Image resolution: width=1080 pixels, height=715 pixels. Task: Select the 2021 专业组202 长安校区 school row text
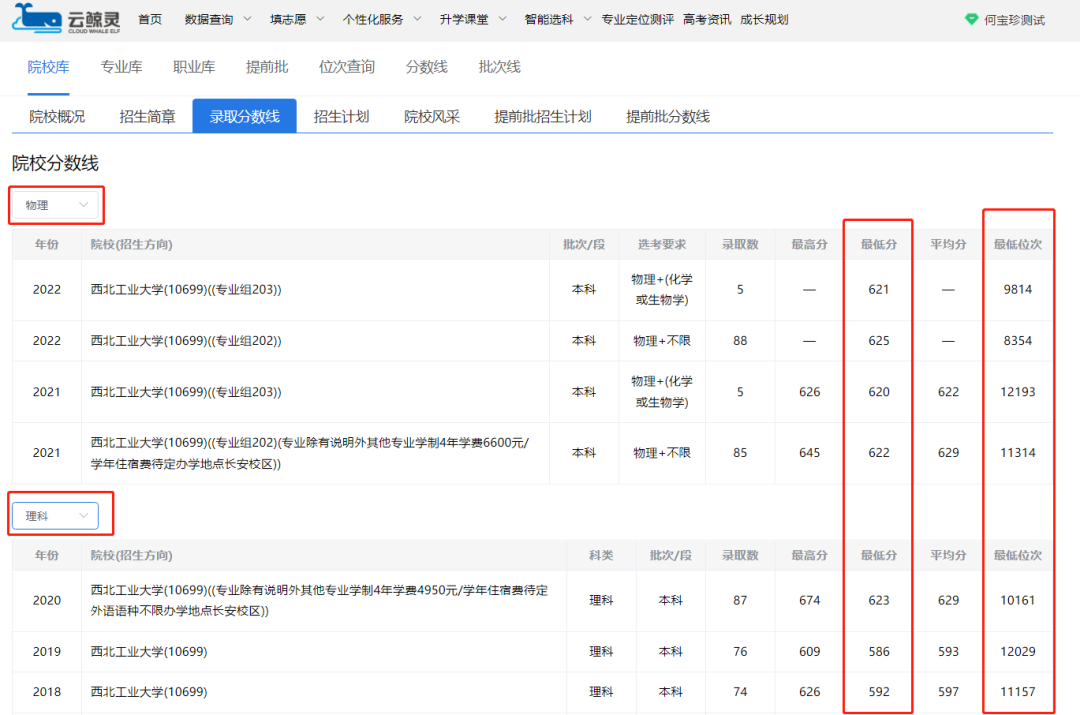click(x=310, y=453)
